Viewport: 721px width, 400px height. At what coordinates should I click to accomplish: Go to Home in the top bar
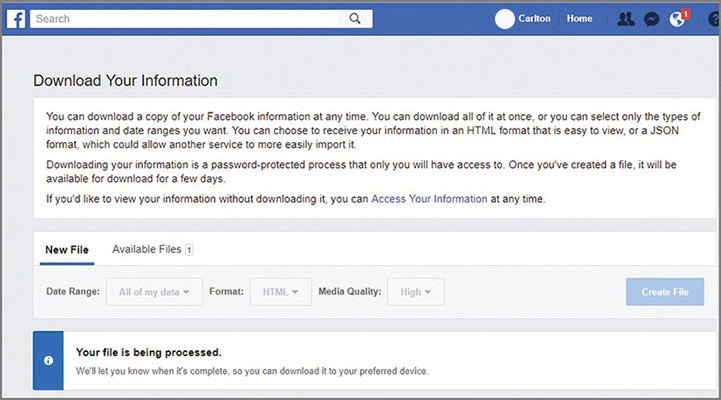coord(579,18)
